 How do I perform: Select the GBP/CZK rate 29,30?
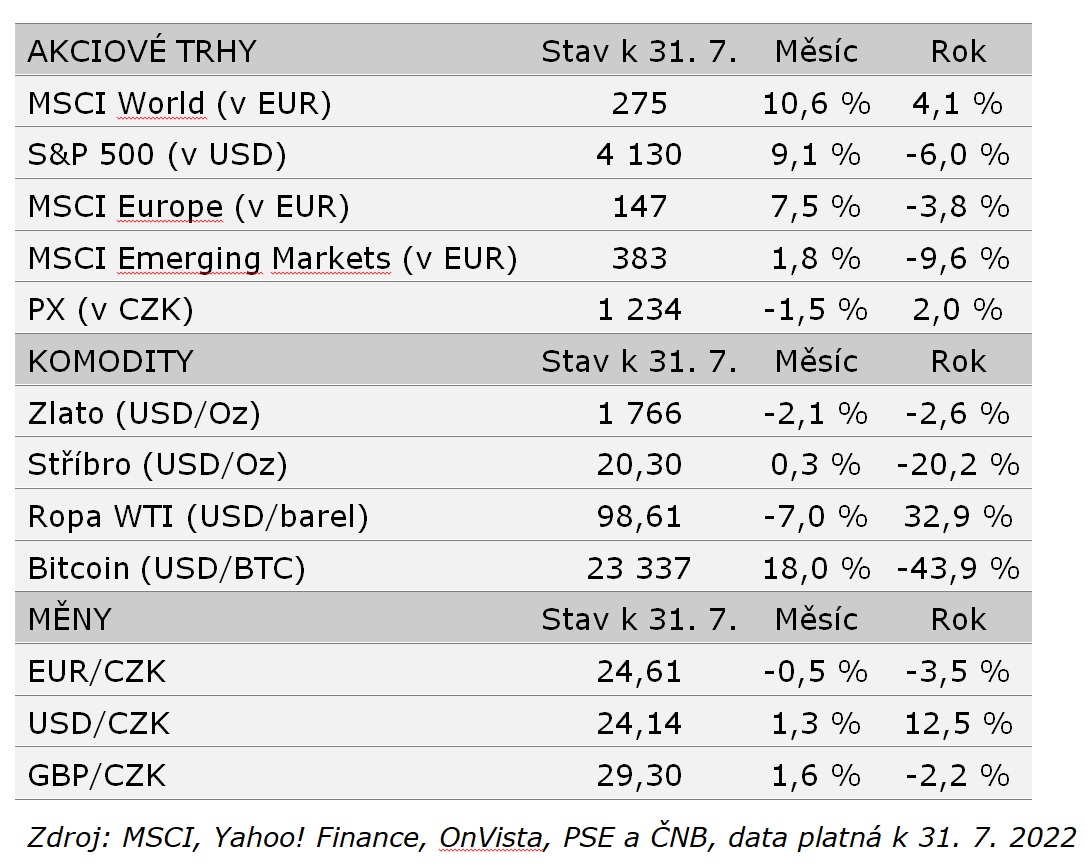[x=639, y=776]
